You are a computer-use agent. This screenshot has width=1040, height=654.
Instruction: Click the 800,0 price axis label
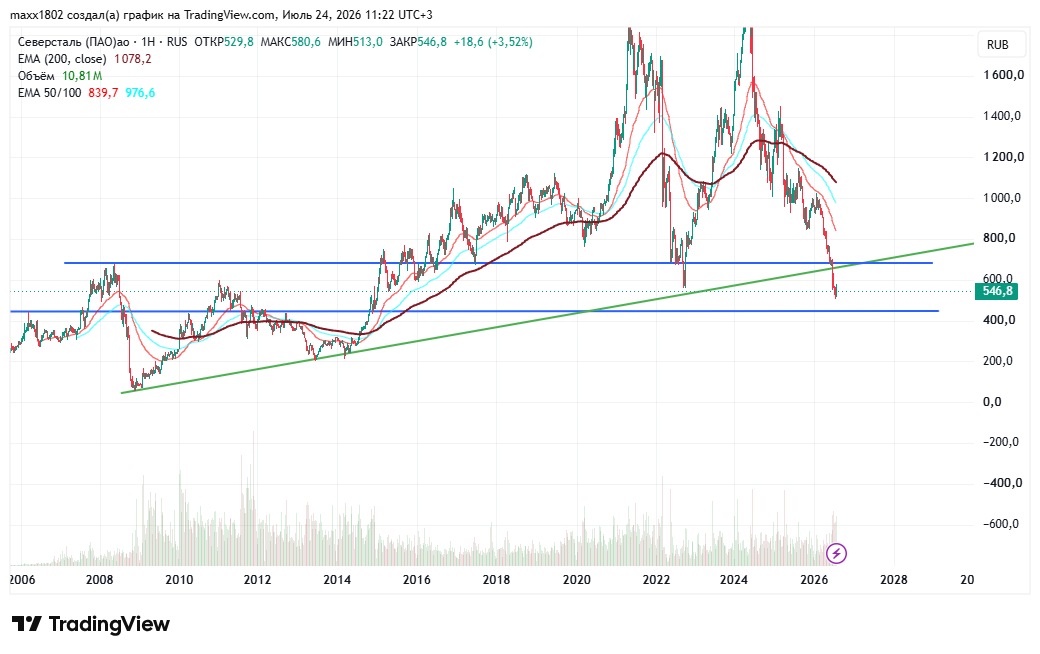click(x=999, y=238)
